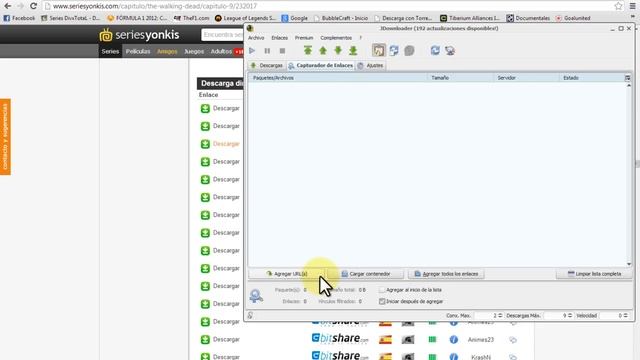640x360 pixels.
Task: Click the Cargar contenedor button
Action: point(366,274)
